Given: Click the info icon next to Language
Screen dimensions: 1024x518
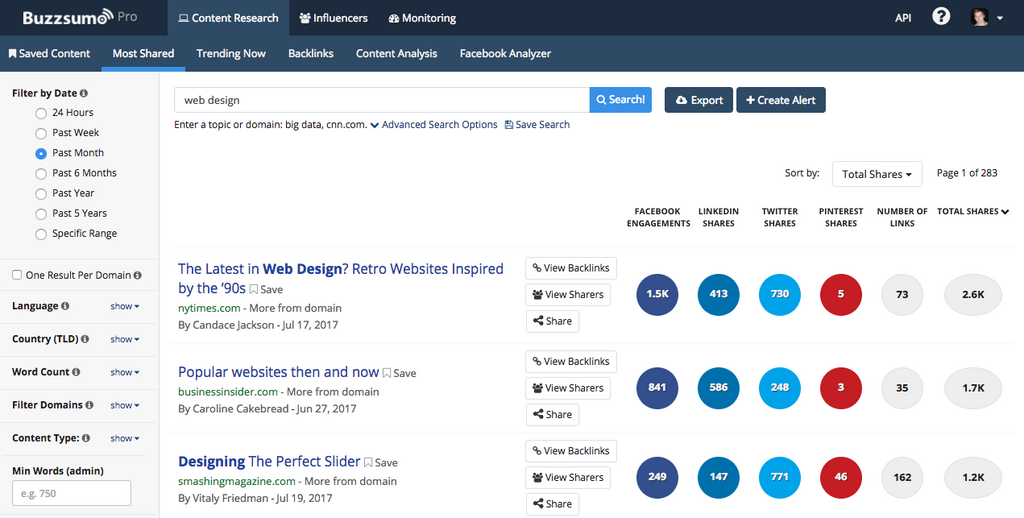Looking at the screenshot, I should tap(65, 306).
